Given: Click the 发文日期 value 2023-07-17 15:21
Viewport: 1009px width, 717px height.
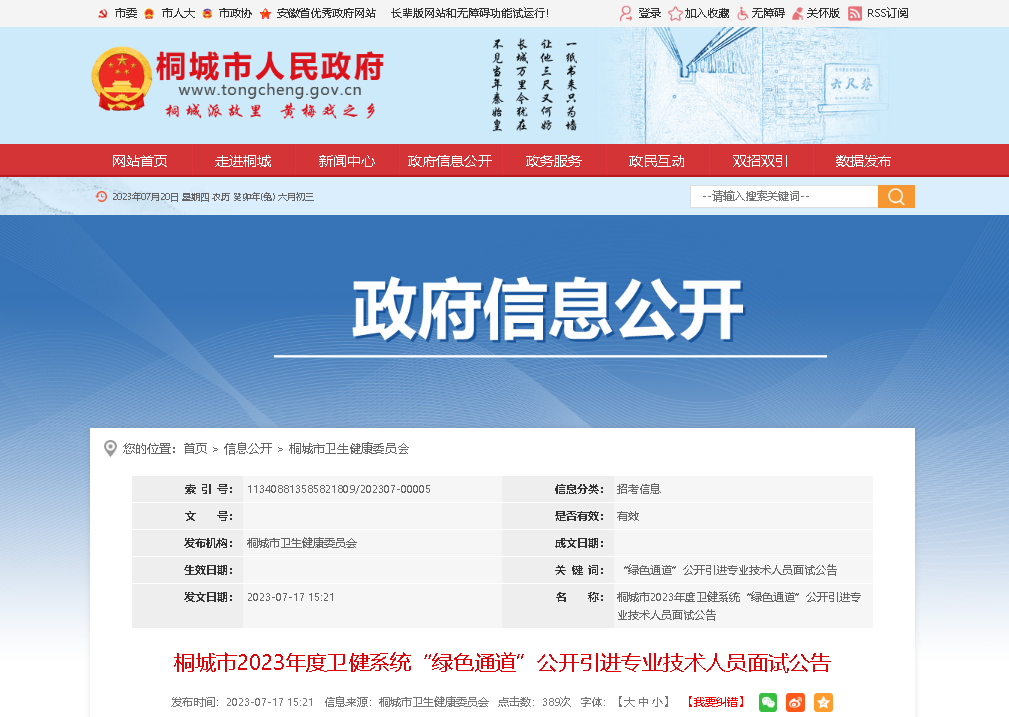Looking at the screenshot, I should (291, 597).
